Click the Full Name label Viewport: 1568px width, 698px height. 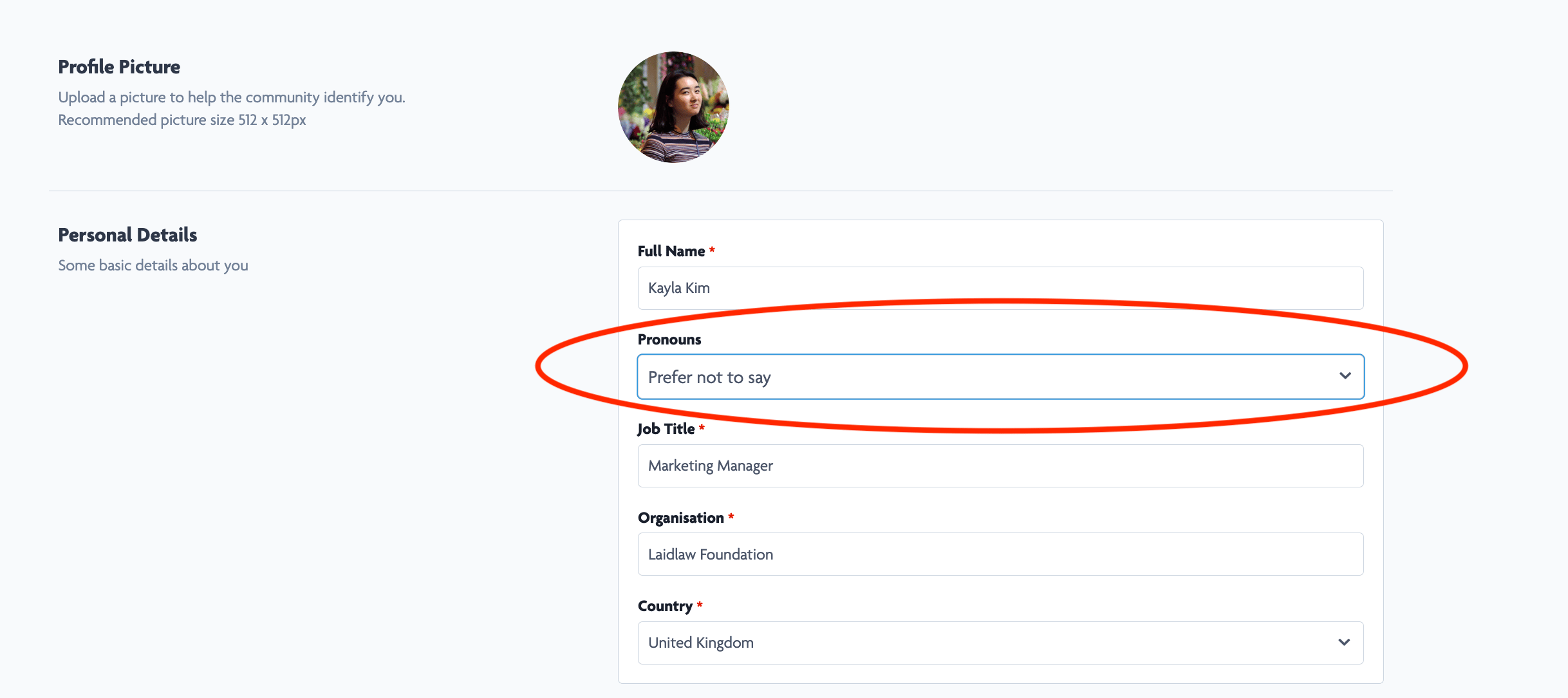[x=671, y=251]
